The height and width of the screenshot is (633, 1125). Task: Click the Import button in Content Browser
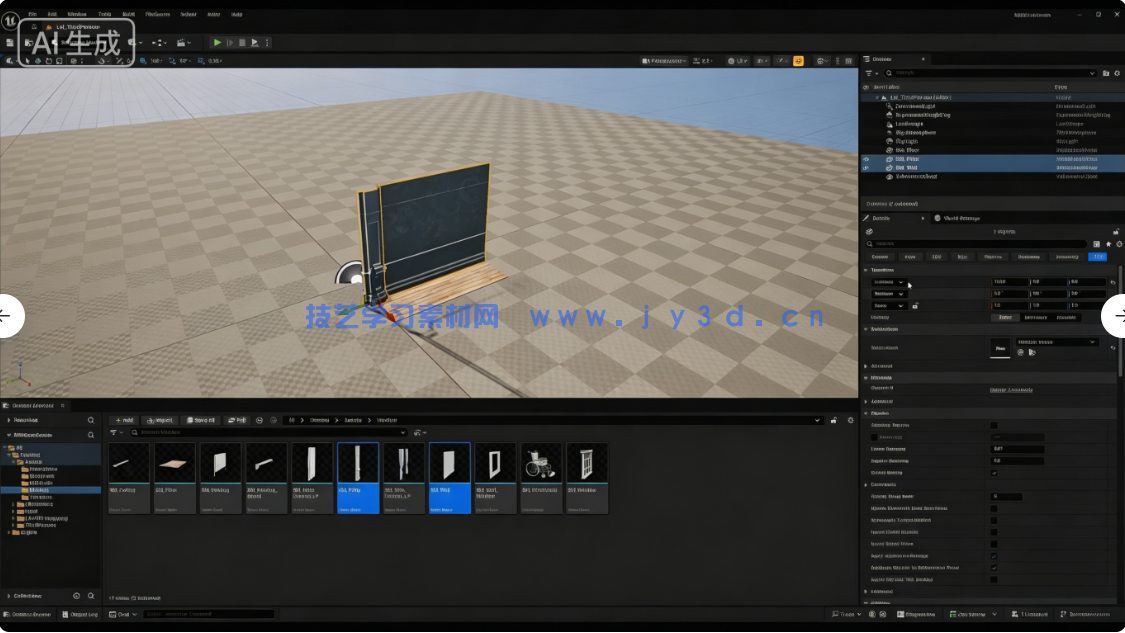pos(160,420)
